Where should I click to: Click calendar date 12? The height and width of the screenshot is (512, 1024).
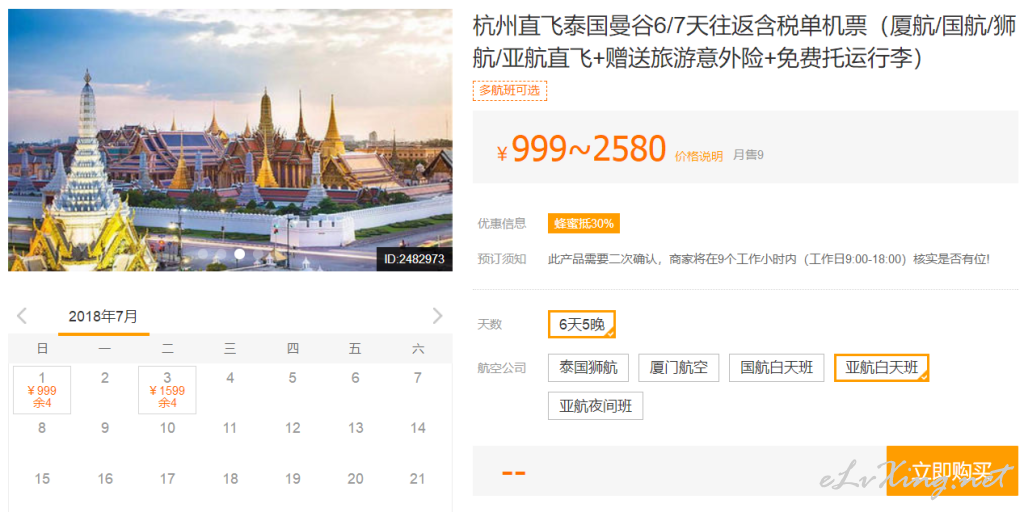[293, 428]
